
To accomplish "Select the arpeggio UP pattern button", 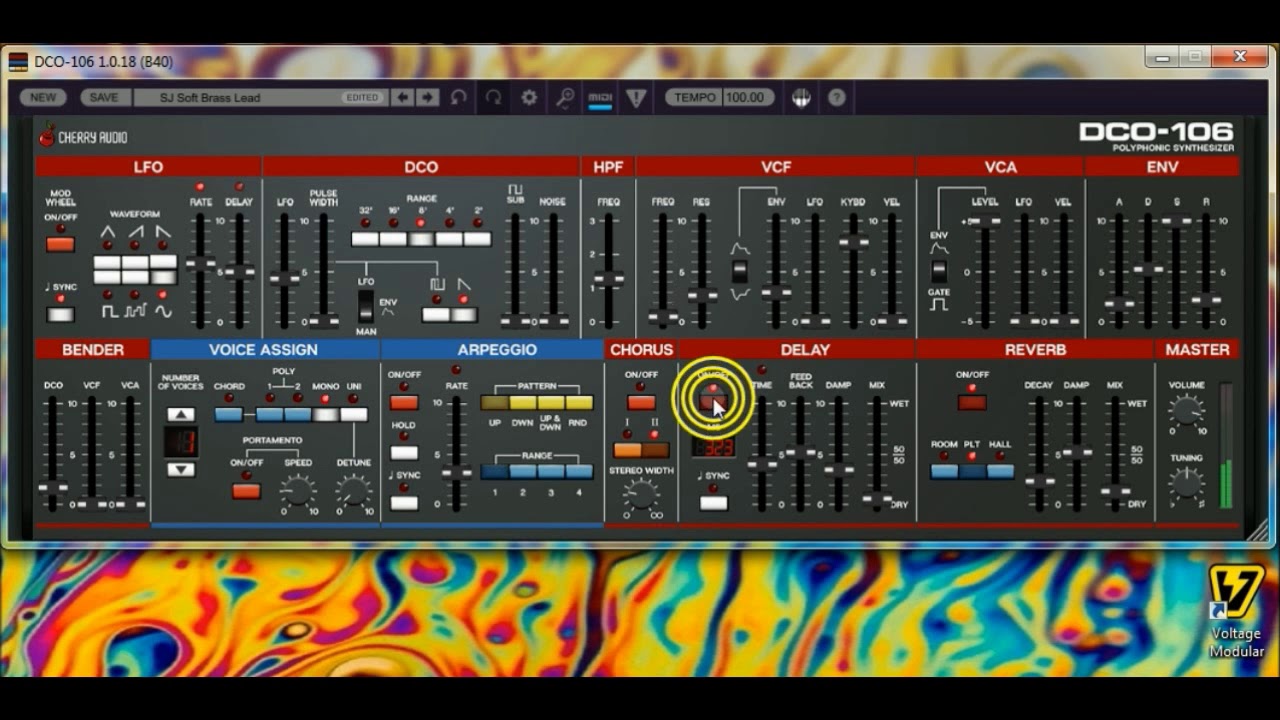I will [x=495, y=402].
